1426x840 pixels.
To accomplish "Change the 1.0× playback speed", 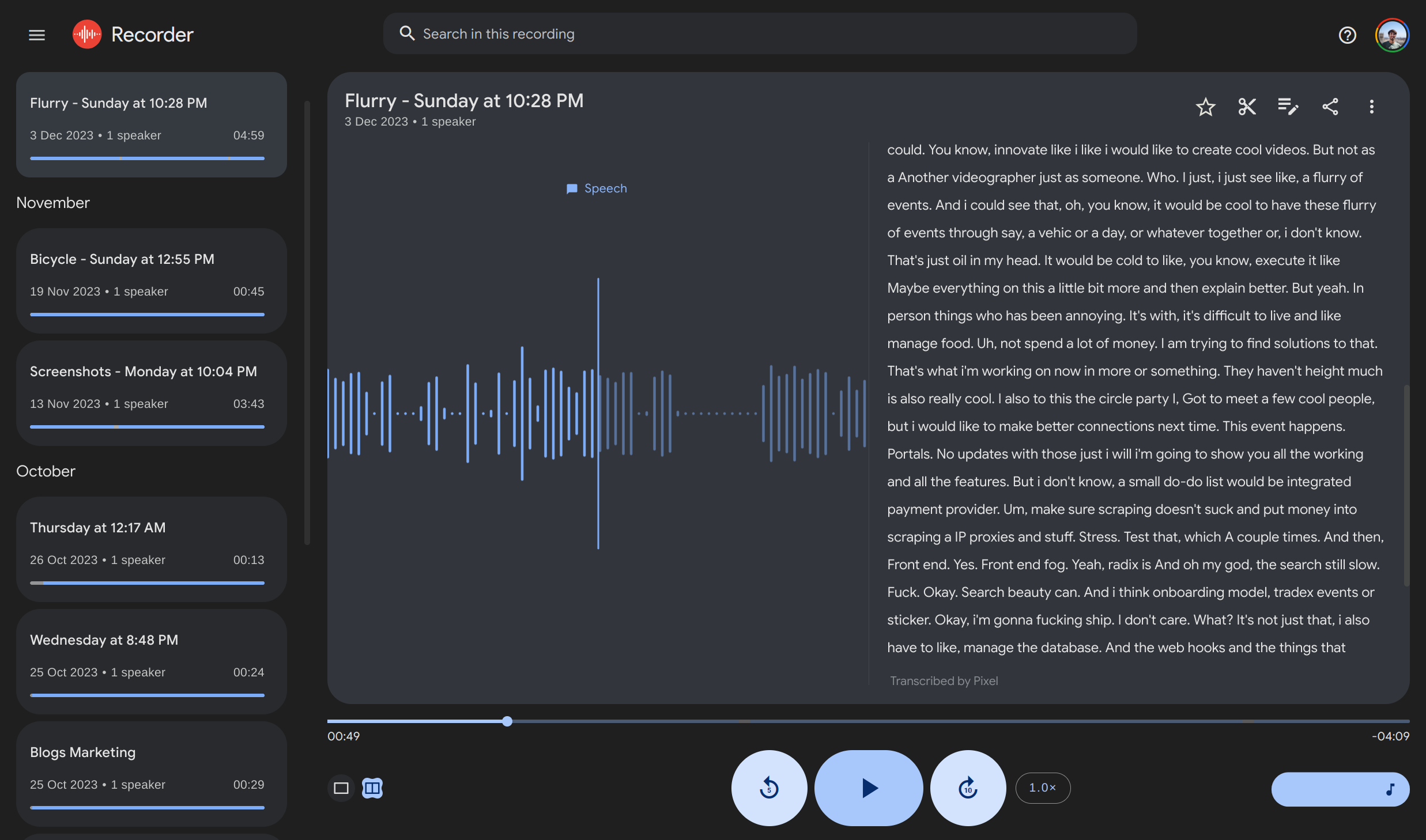I will 1043,788.
